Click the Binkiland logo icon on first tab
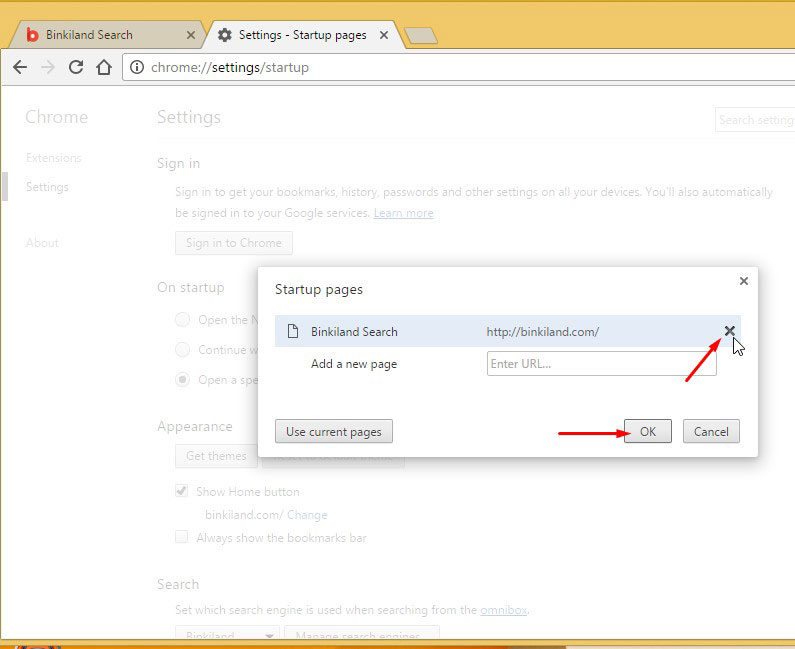Image resolution: width=795 pixels, height=649 pixels. pyautogui.click(x=32, y=34)
